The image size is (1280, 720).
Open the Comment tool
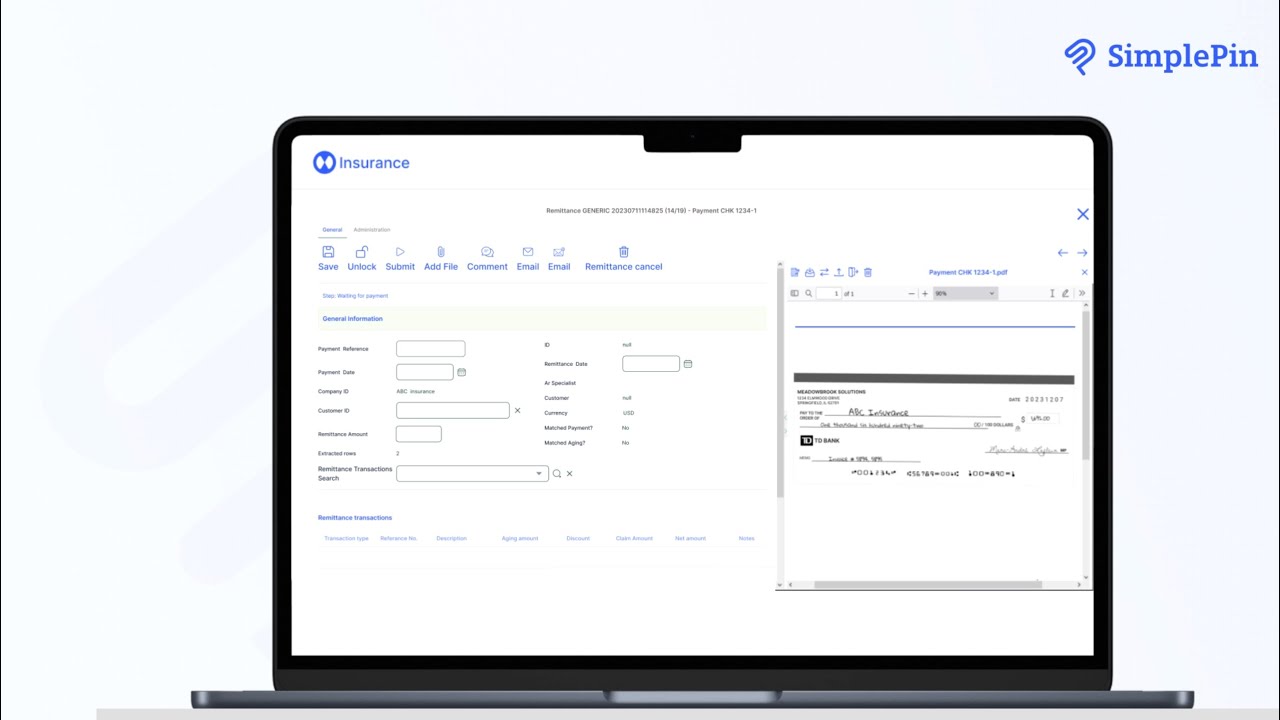tap(487, 252)
